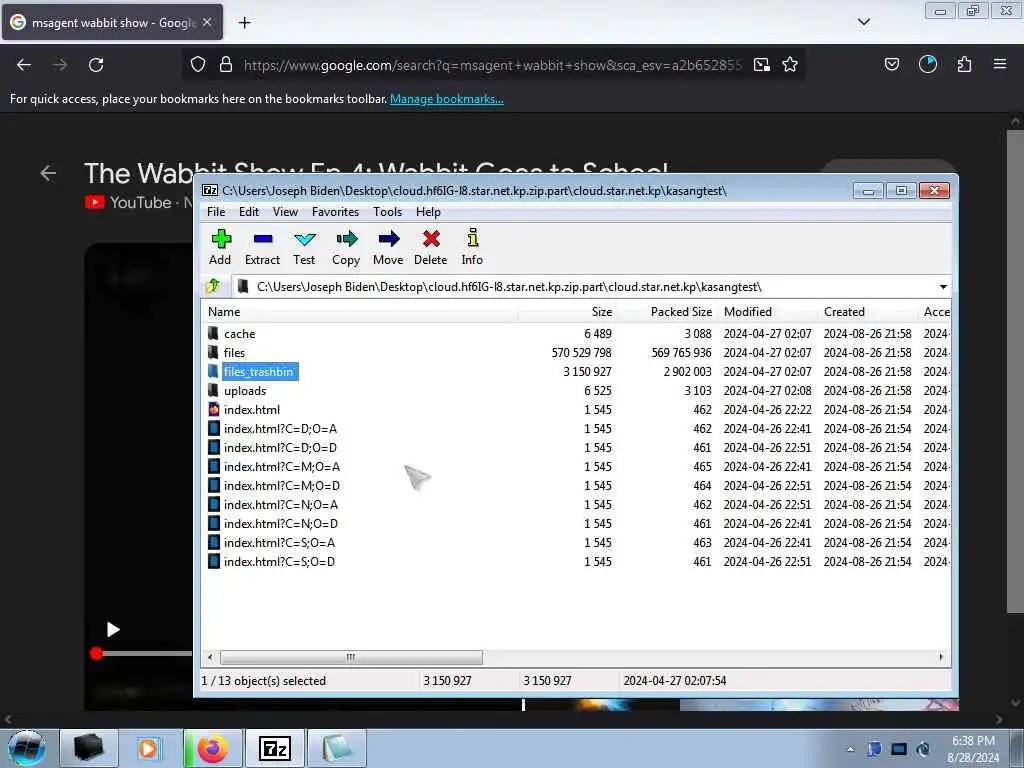
Task: Open Firefox extensions puzzle icon
Action: (964, 64)
